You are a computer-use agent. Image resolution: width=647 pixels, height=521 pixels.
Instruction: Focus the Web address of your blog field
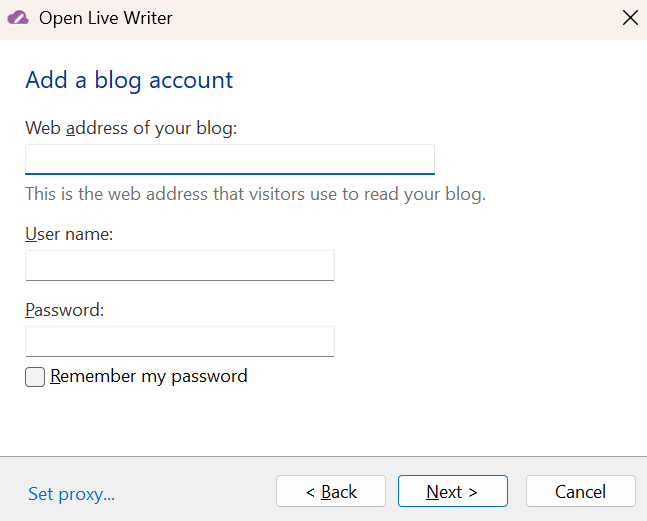pyautogui.click(x=229, y=160)
